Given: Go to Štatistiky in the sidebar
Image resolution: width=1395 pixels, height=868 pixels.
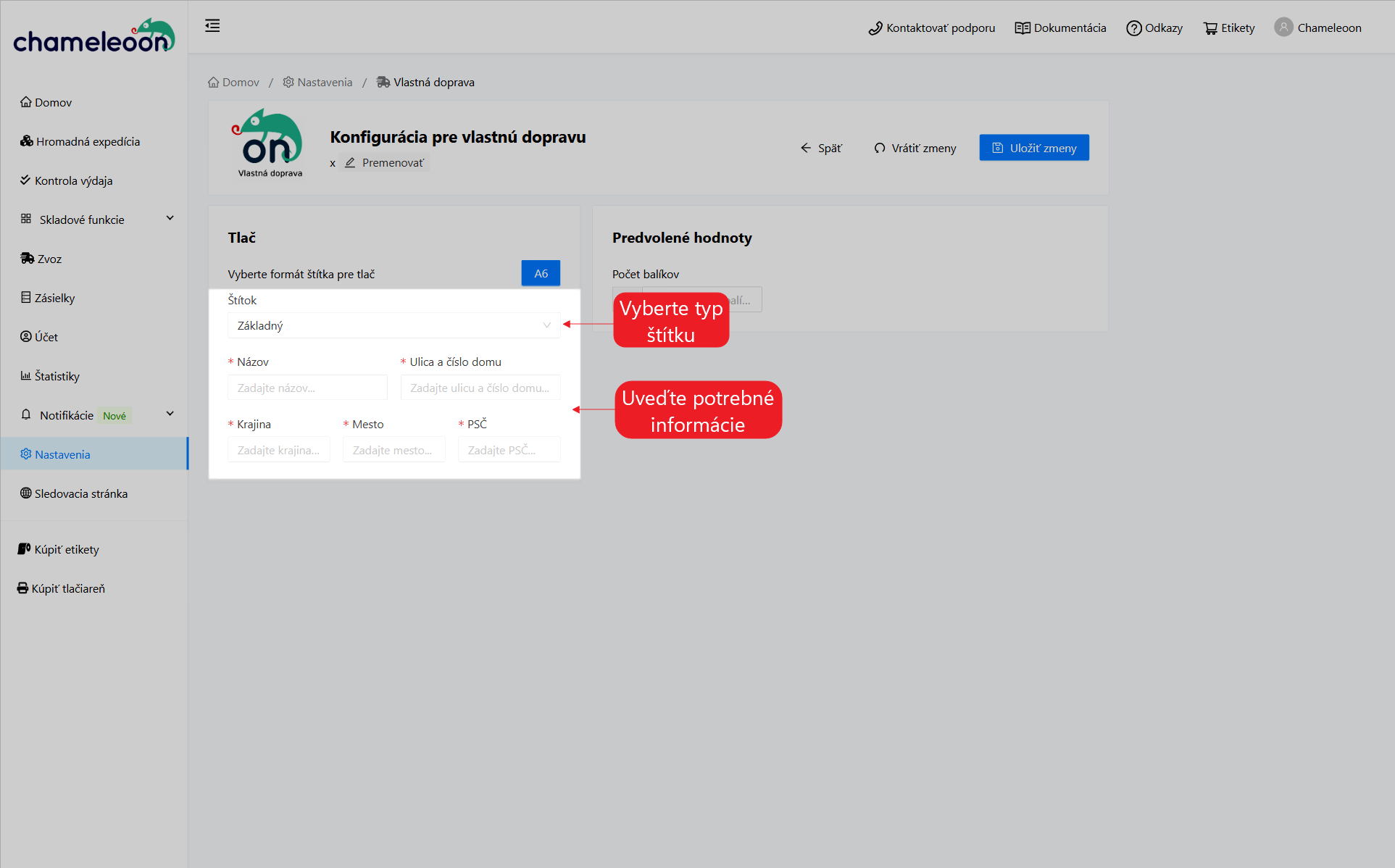Looking at the screenshot, I should 57,376.
